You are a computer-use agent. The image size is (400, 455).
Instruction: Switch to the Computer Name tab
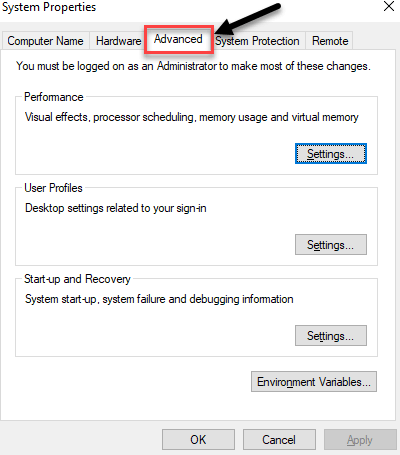(45, 41)
